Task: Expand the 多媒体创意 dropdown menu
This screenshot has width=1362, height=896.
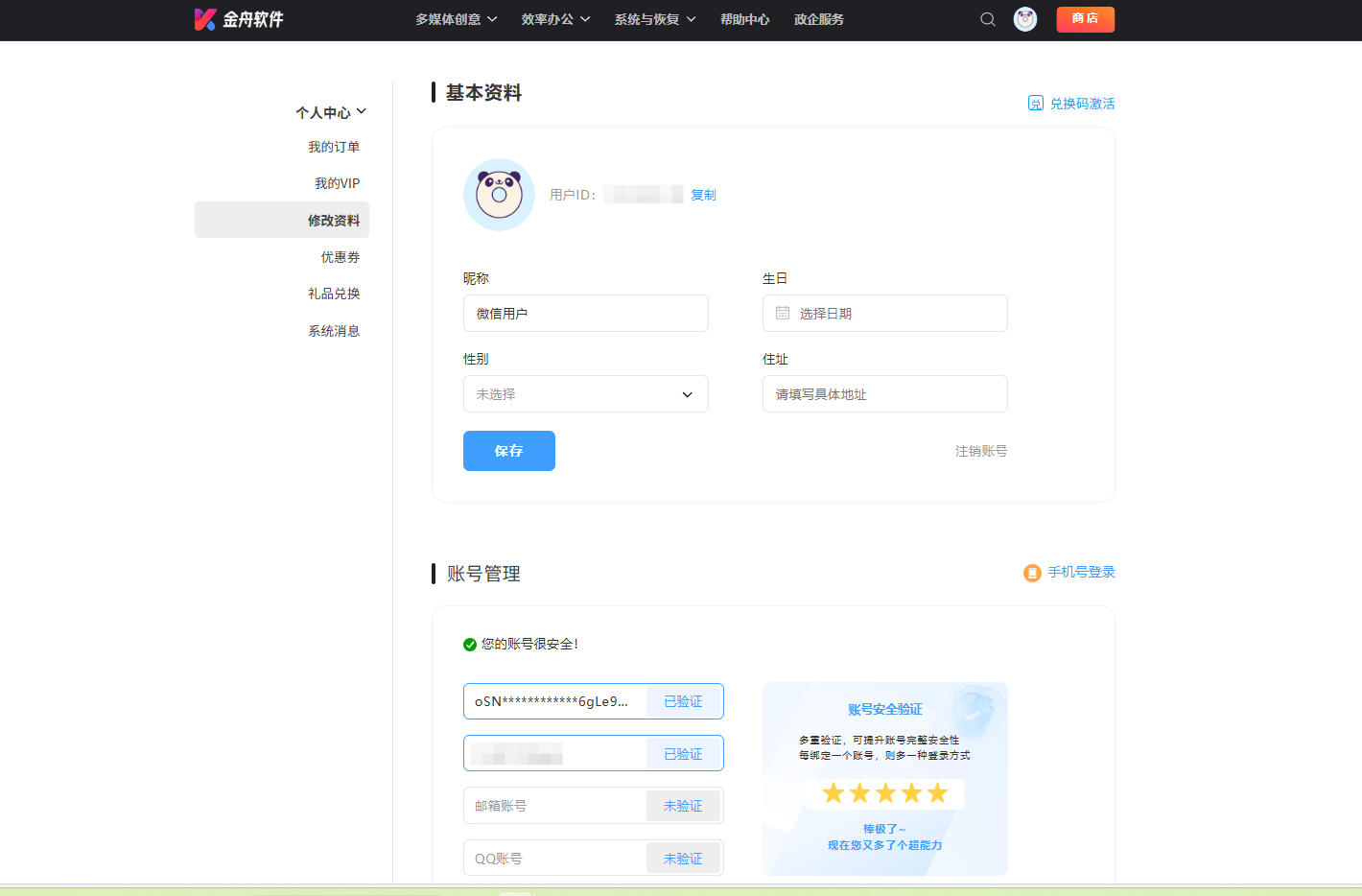Action: point(456,19)
